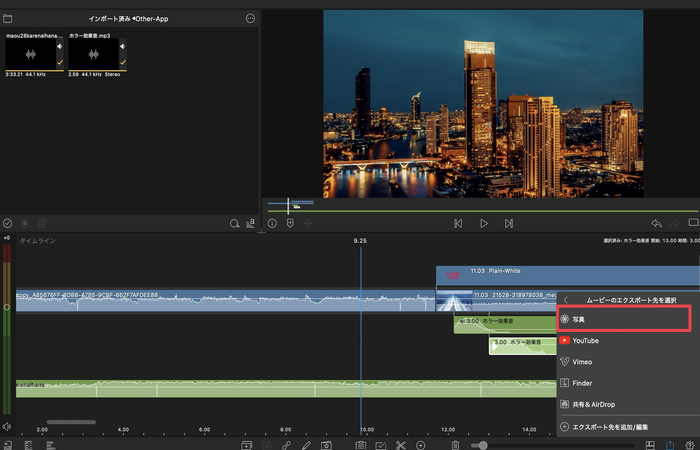Go back with the export menu chevron

pos(566,299)
